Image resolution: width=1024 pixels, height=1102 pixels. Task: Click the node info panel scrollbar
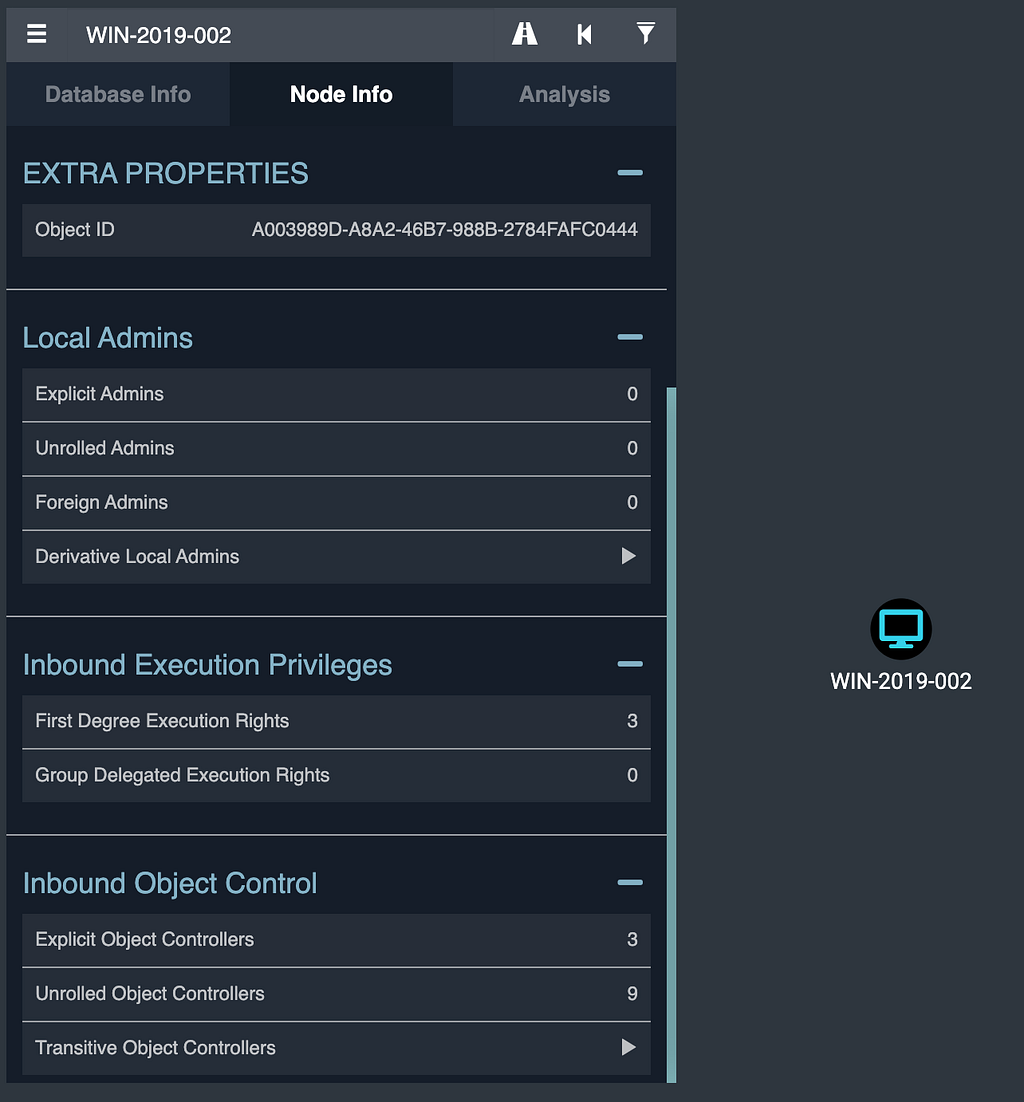pos(671,734)
